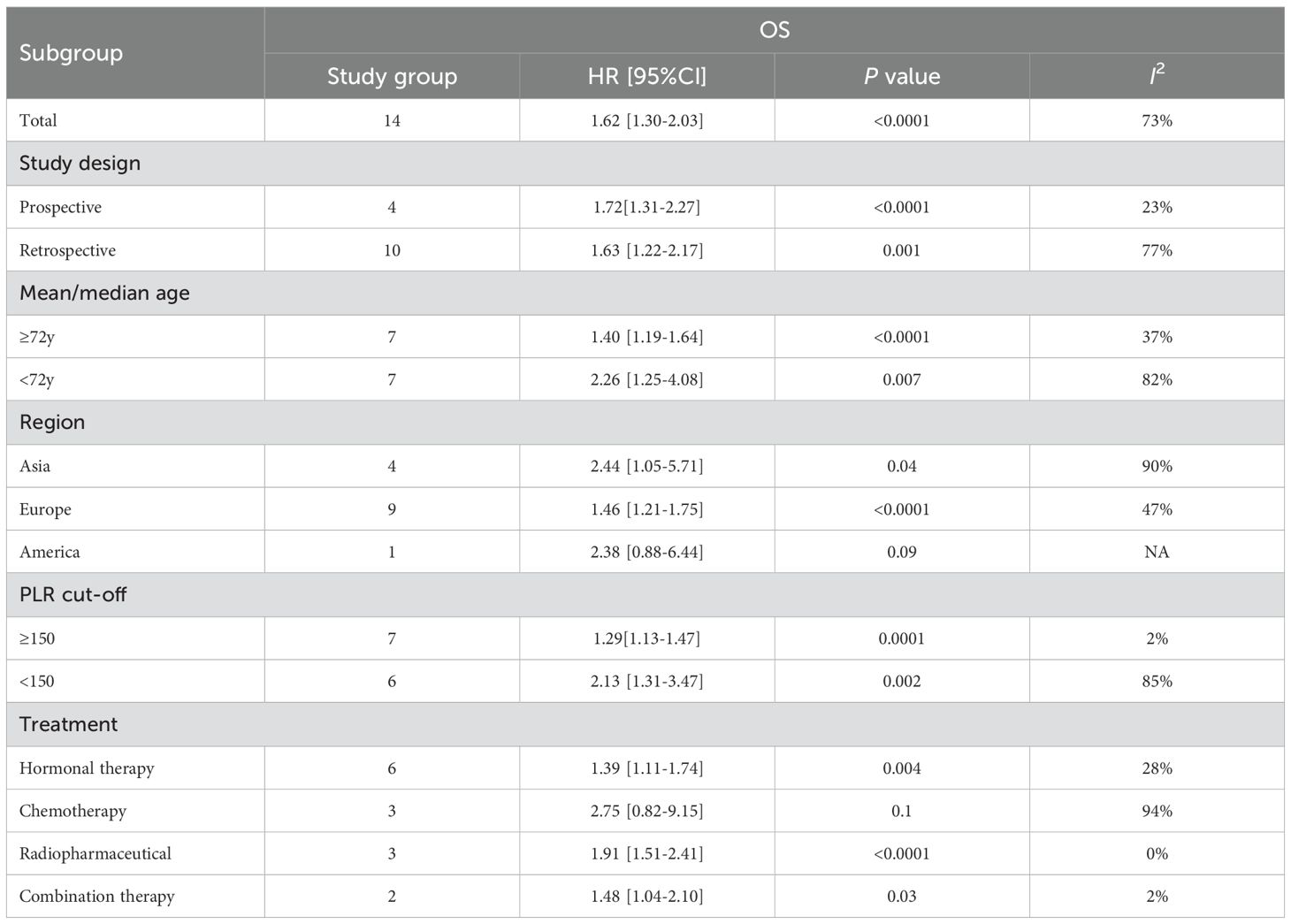Click the Treatment section header
Screen dimensions: 1291x924
pos(68,725)
